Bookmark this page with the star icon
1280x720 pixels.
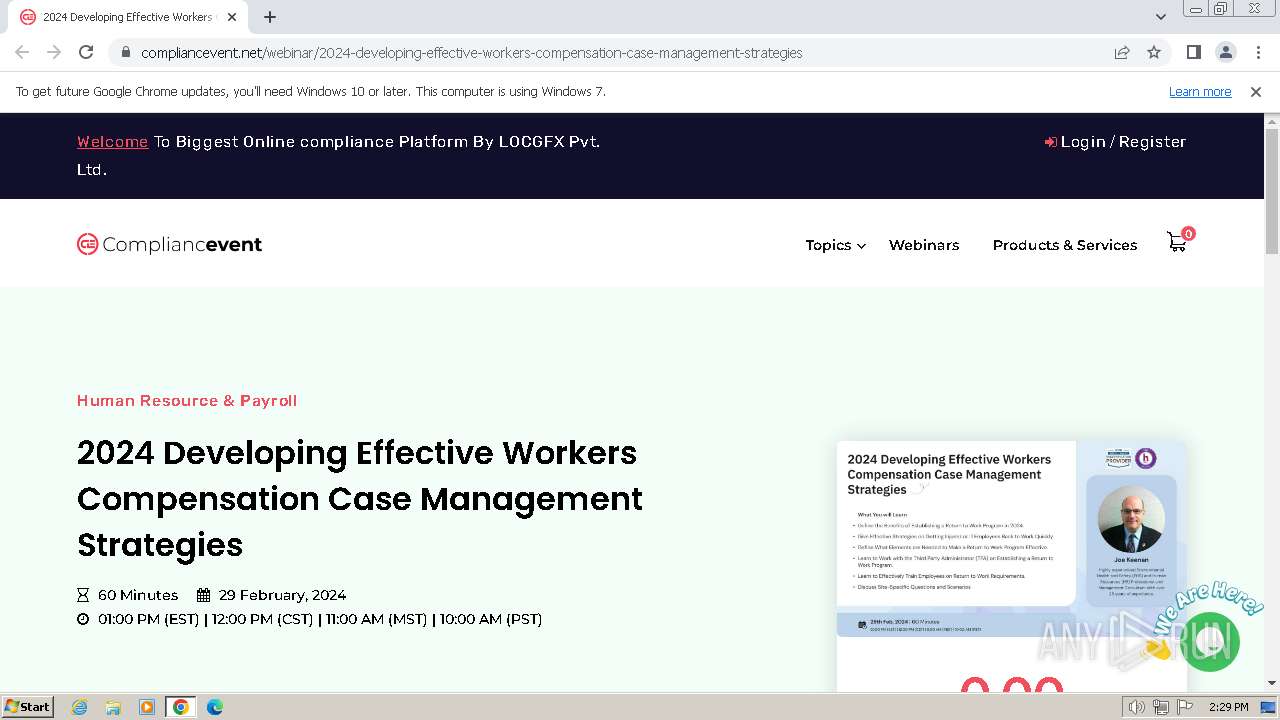(x=1154, y=53)
